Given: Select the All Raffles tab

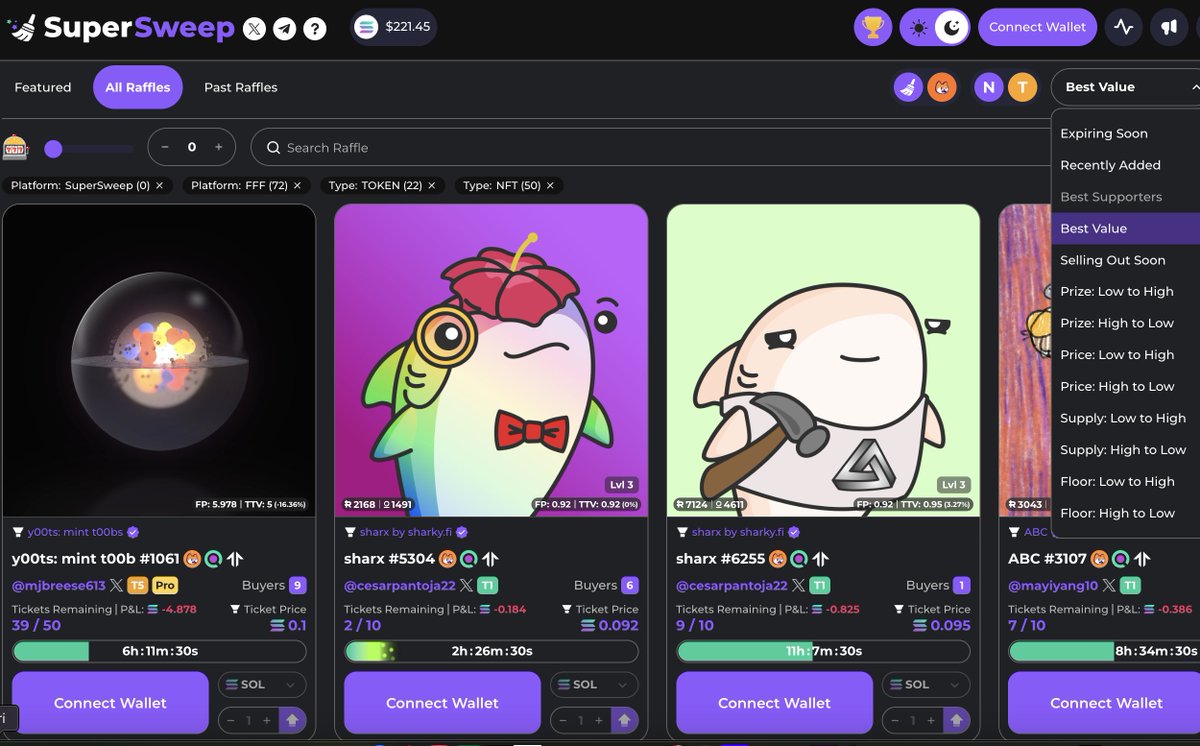Looking at the screenshot, I should (138, 87).
